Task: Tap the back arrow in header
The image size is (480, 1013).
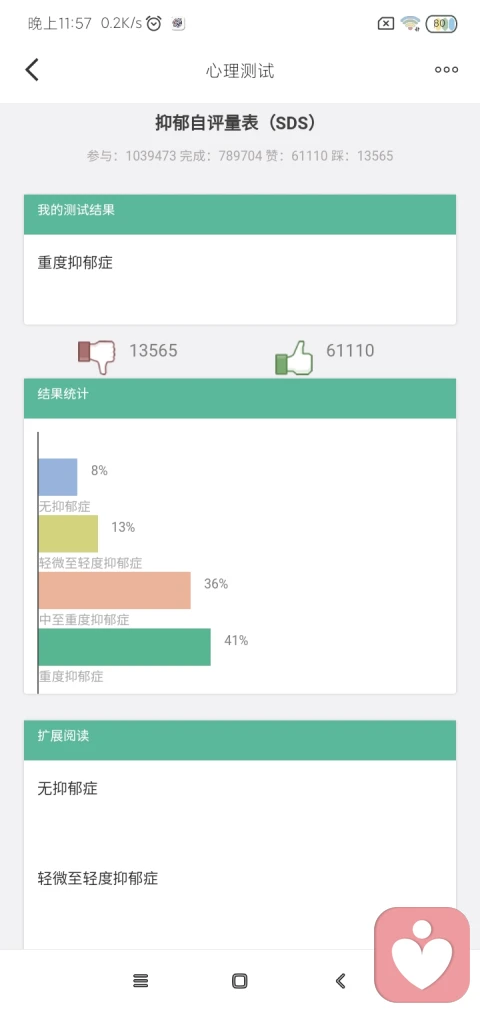Action: pos(32,70)
